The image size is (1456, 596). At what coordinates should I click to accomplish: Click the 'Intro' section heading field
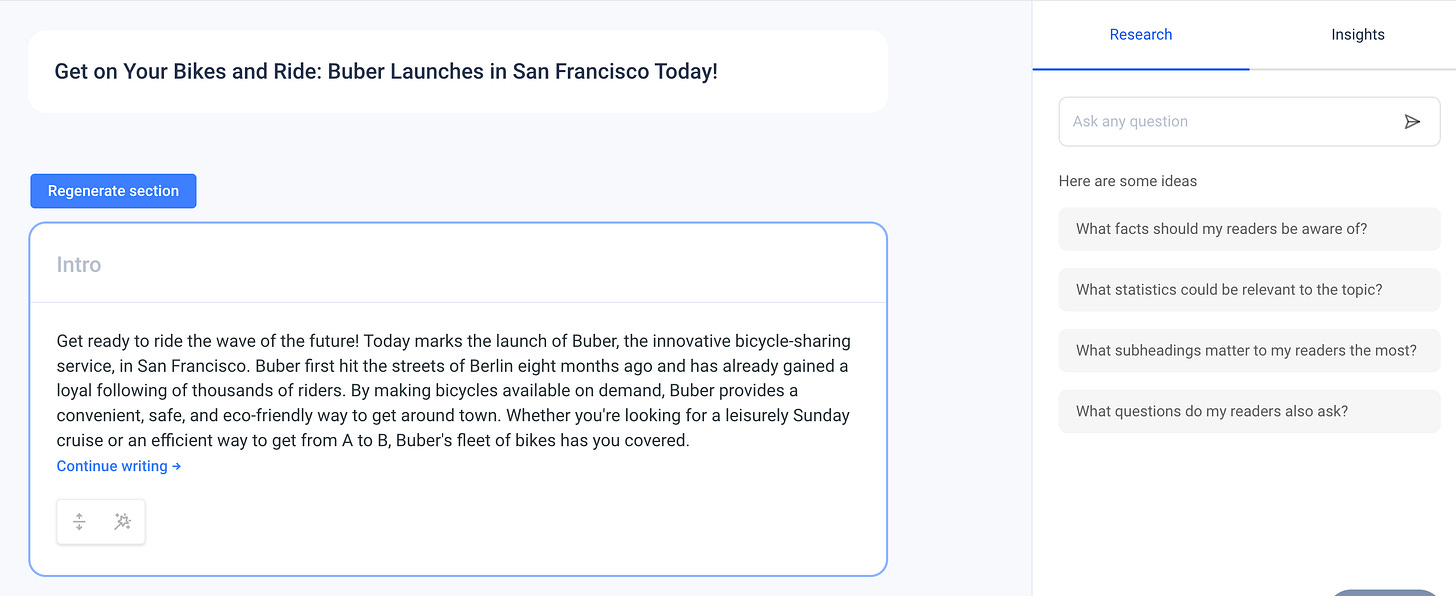coord(458,265)
